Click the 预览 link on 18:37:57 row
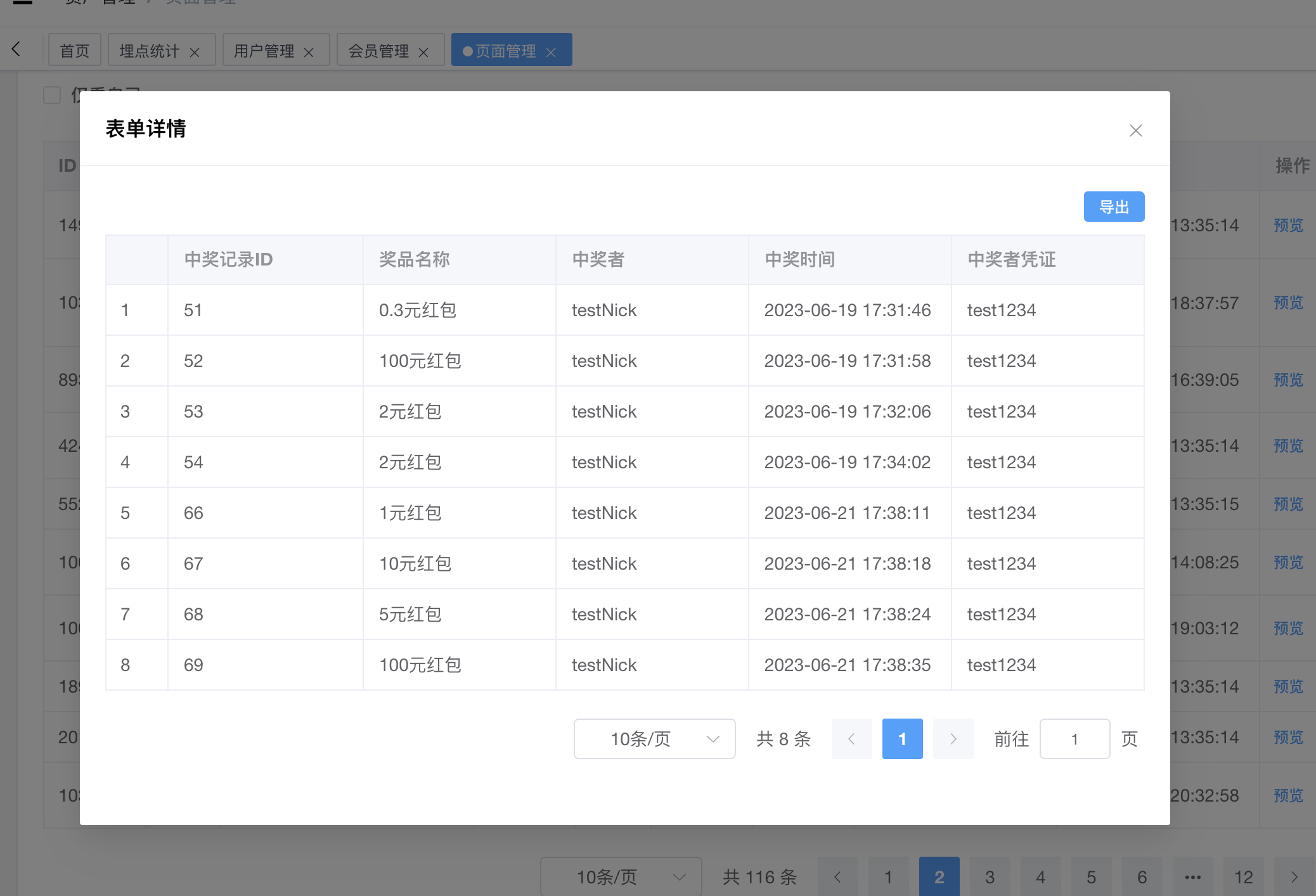 pyautogui.click(x=1288, y=303)
